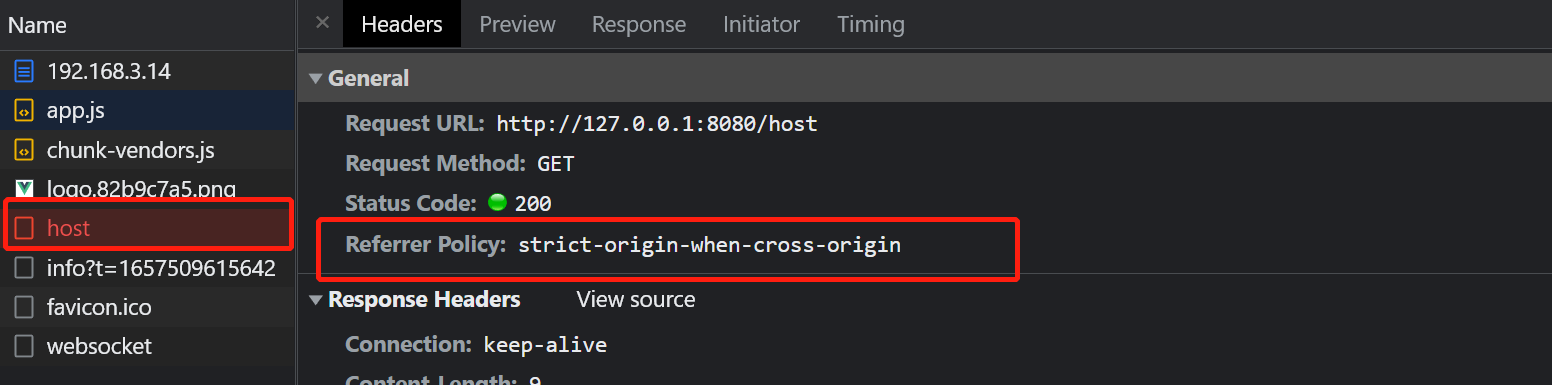Click the file icon beside info?t=1657509615642
Screen dimensions: 1552x385
[x=25, y=268]
